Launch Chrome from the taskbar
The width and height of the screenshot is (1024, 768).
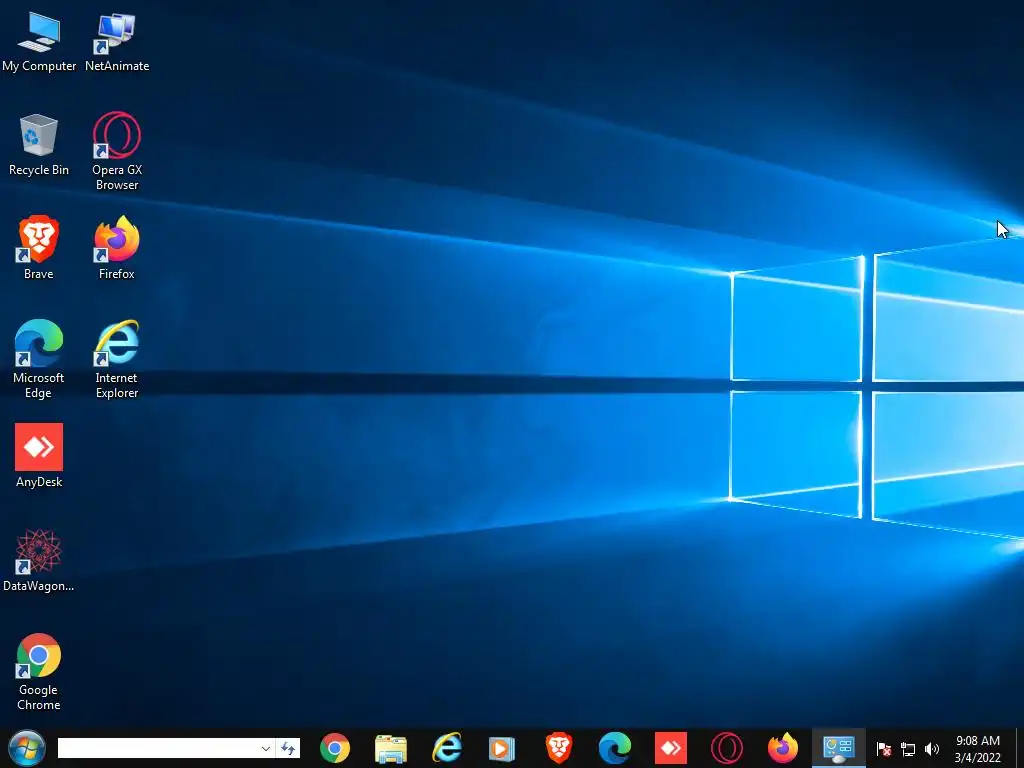point(335,748)
